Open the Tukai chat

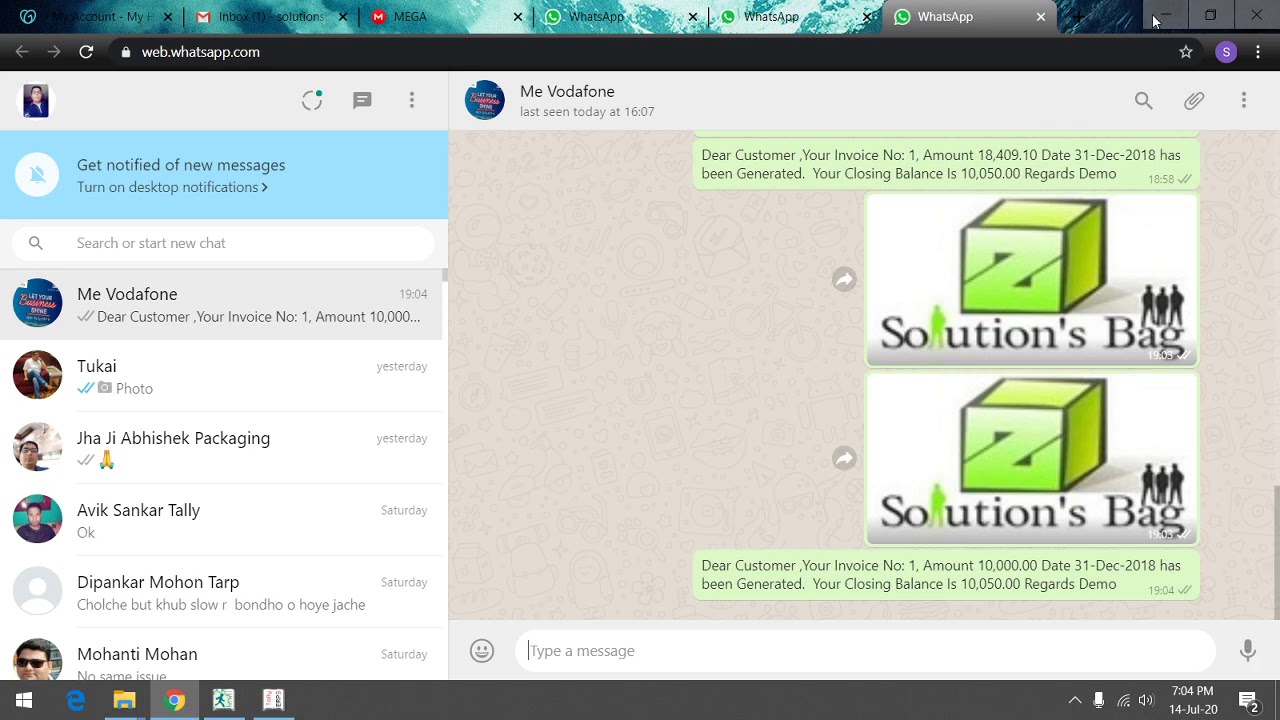point(221,376)
